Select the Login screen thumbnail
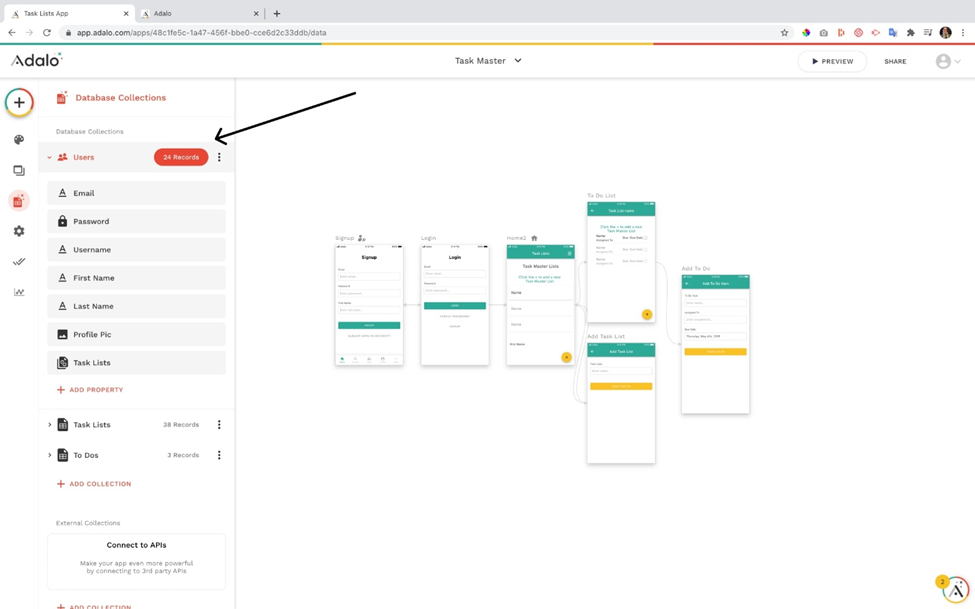Image resolution: width=975 pixels, height=609 pixels. point(455,305)
